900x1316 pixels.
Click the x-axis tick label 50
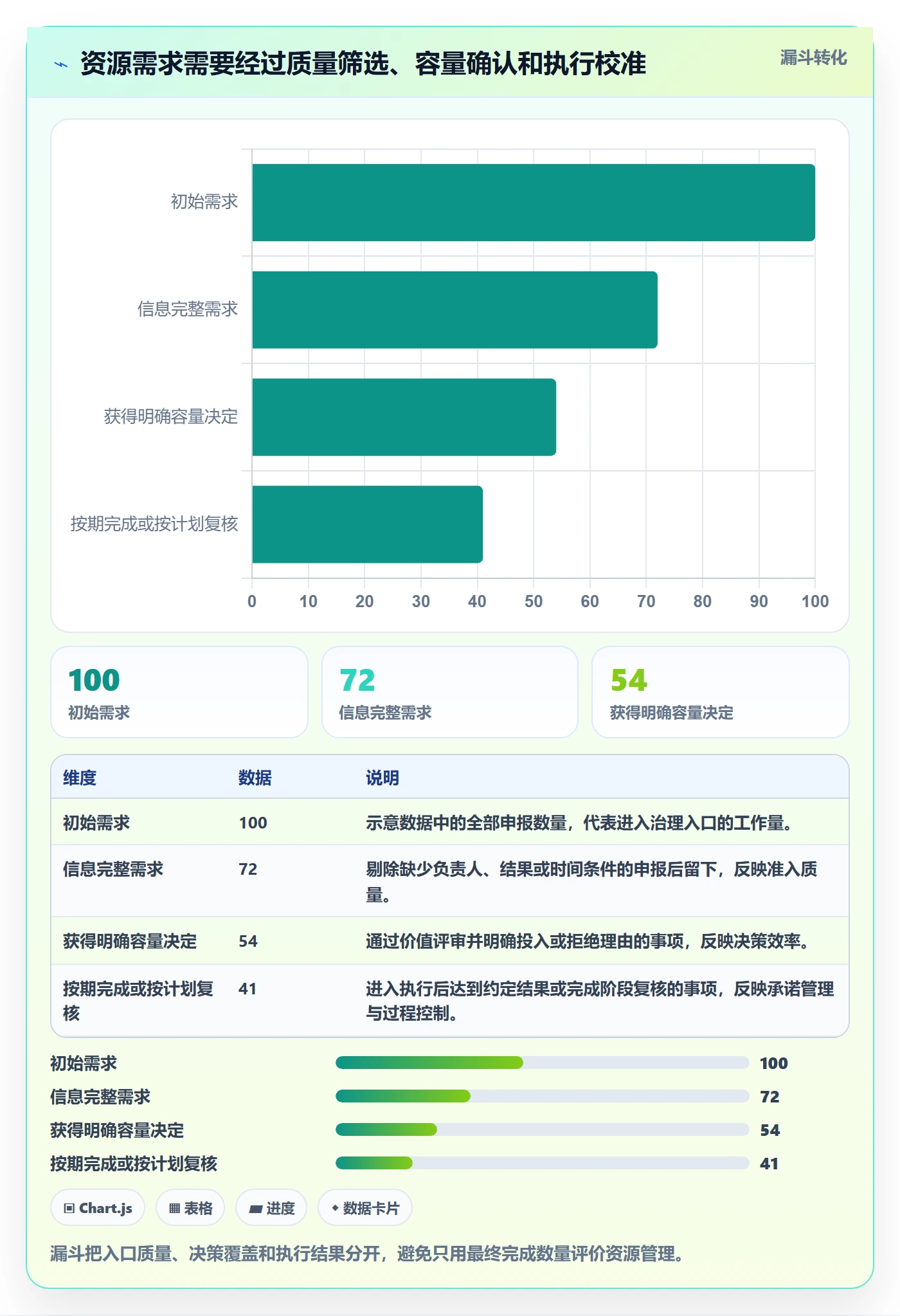click(534, 601)
